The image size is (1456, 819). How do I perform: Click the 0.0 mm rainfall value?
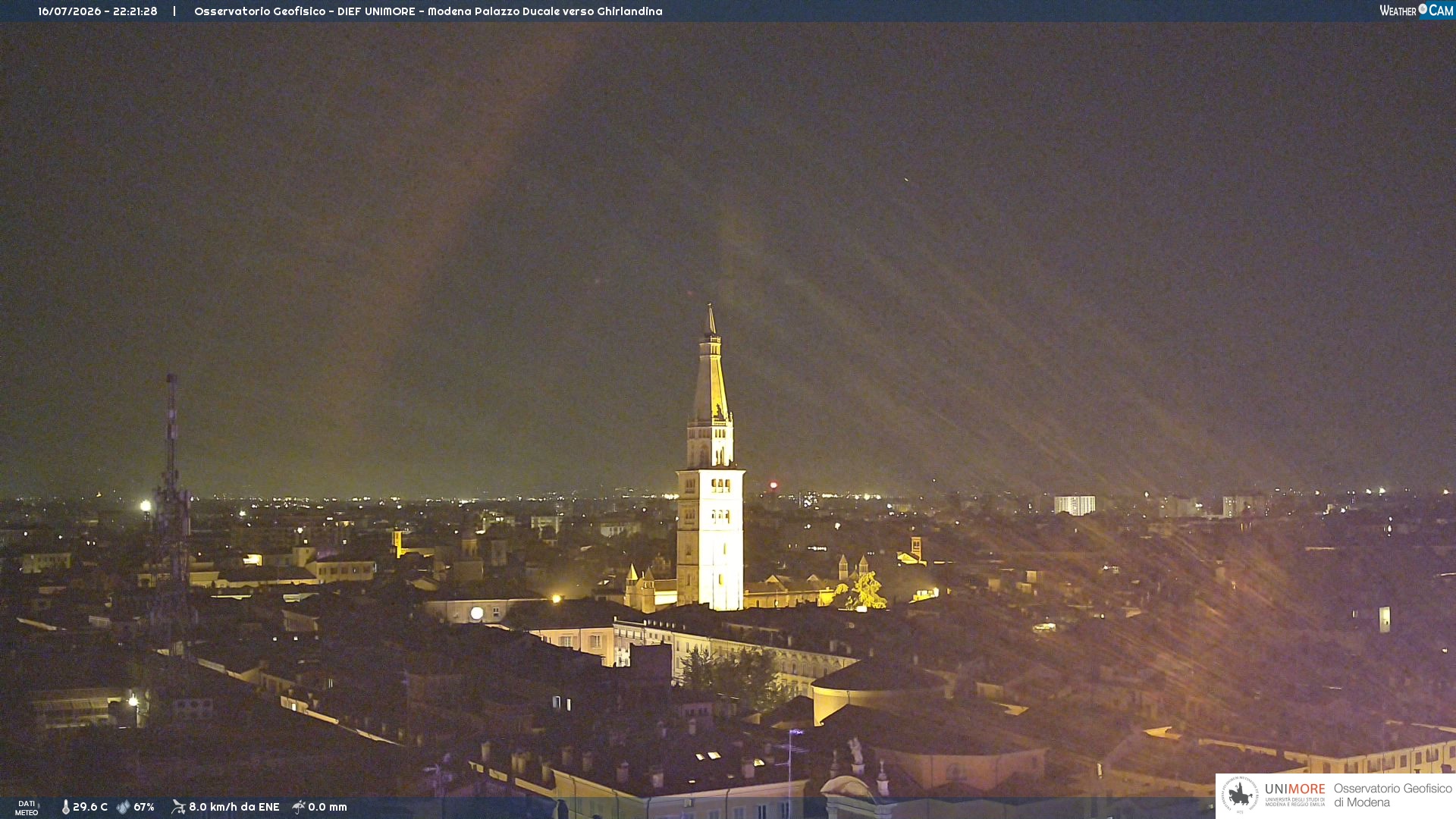328,807
